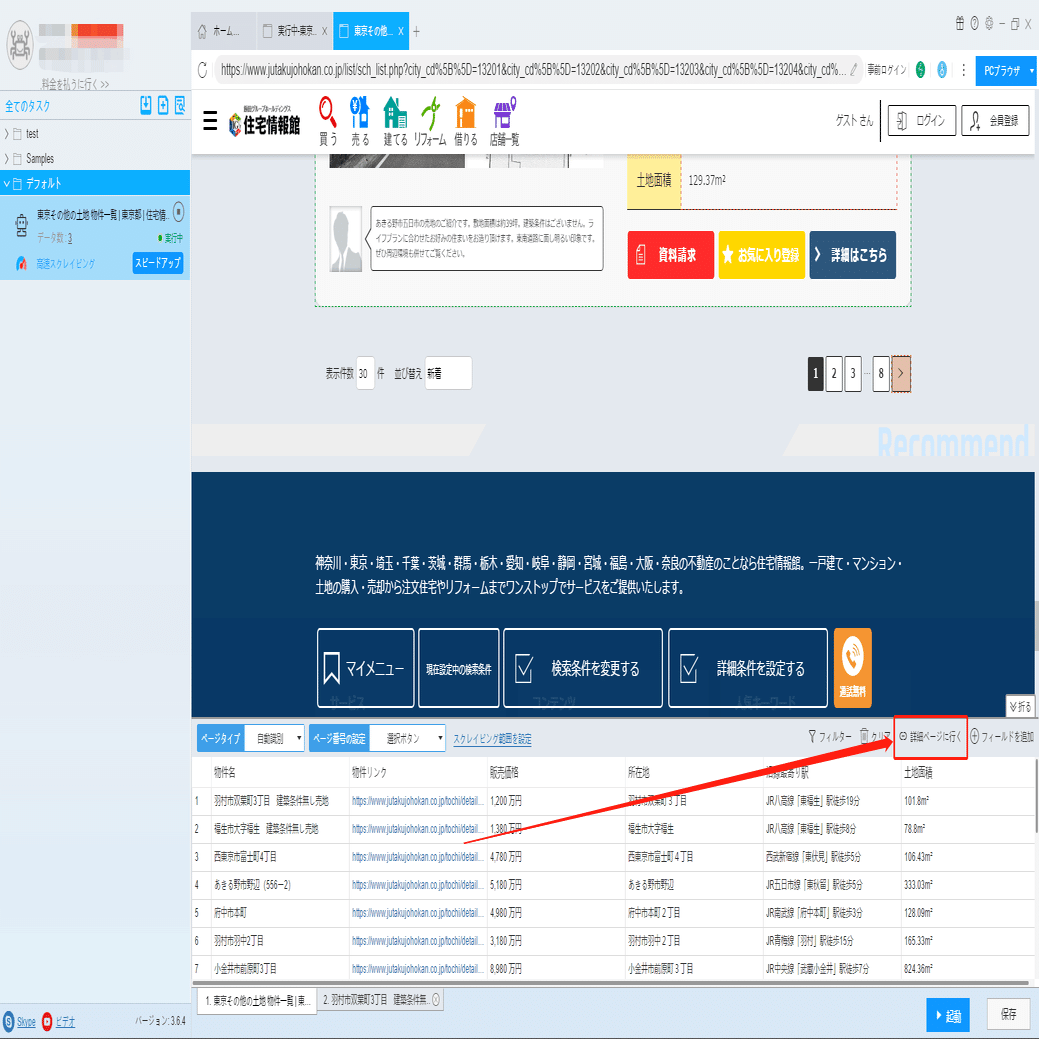Click the green circular browser toolbar icon
The width and height of the screenshot is (1039, 1039).
(920, 70)
